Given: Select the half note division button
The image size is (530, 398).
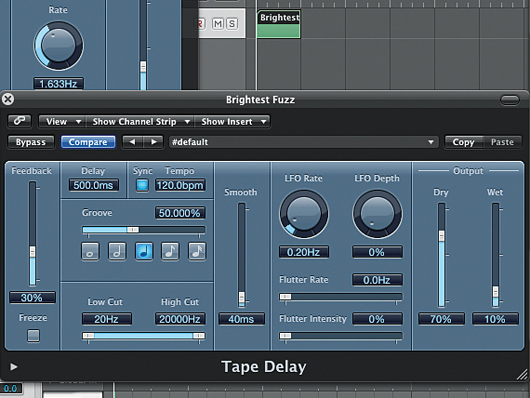Looking at the screenshot, I should pyautogui.click(x=117, y=251).
